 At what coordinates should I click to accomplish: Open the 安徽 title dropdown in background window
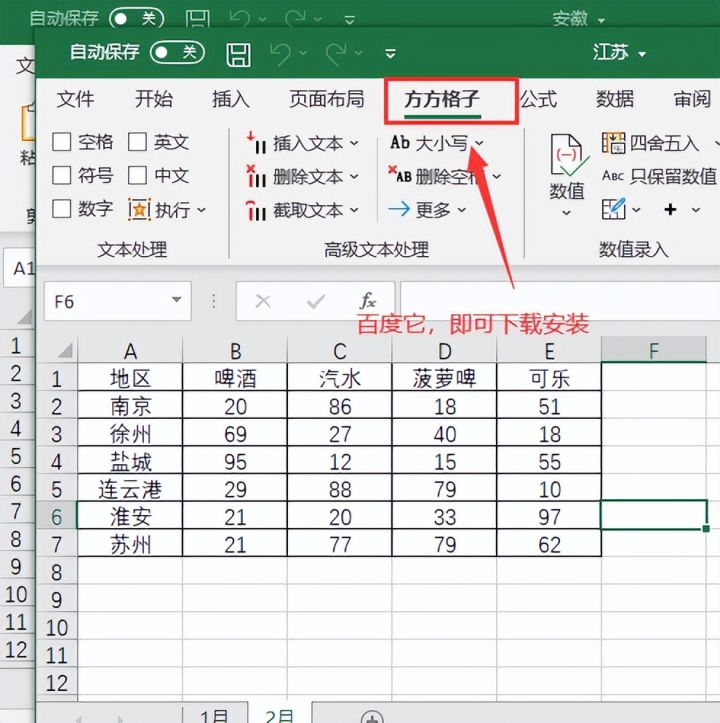point(601,21)
